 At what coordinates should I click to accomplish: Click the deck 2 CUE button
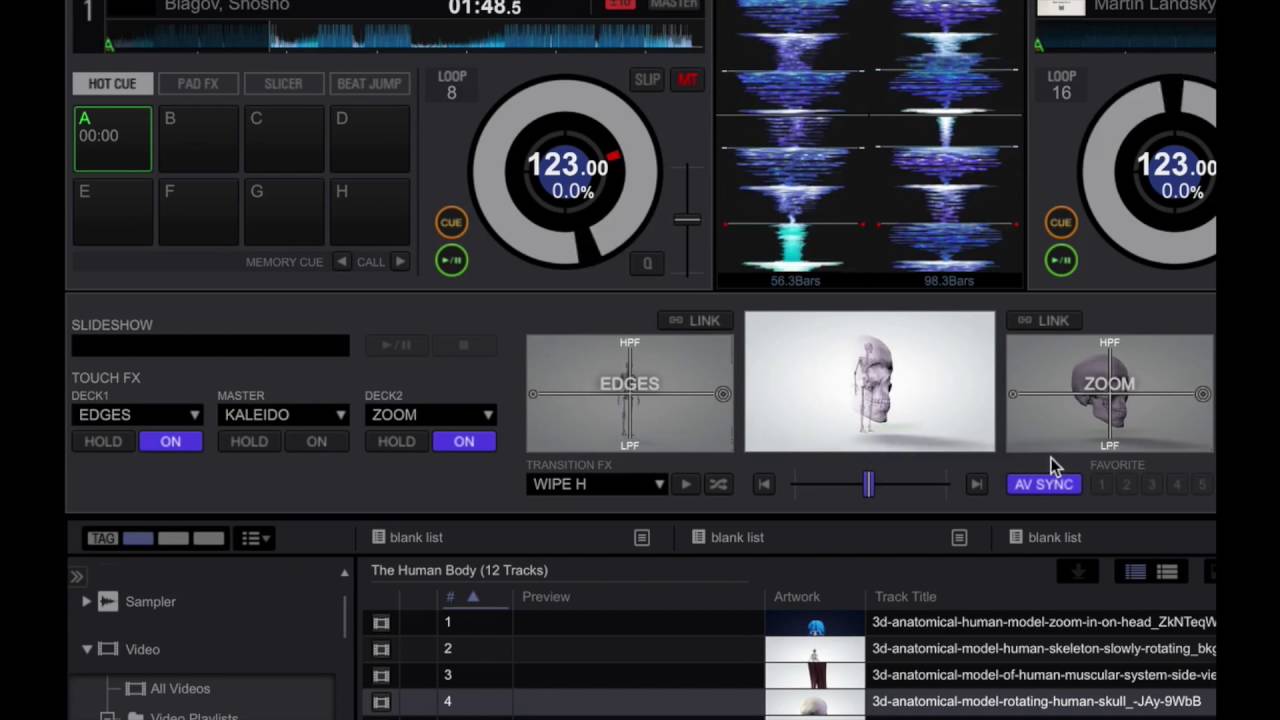click(x=1061, y=222)
